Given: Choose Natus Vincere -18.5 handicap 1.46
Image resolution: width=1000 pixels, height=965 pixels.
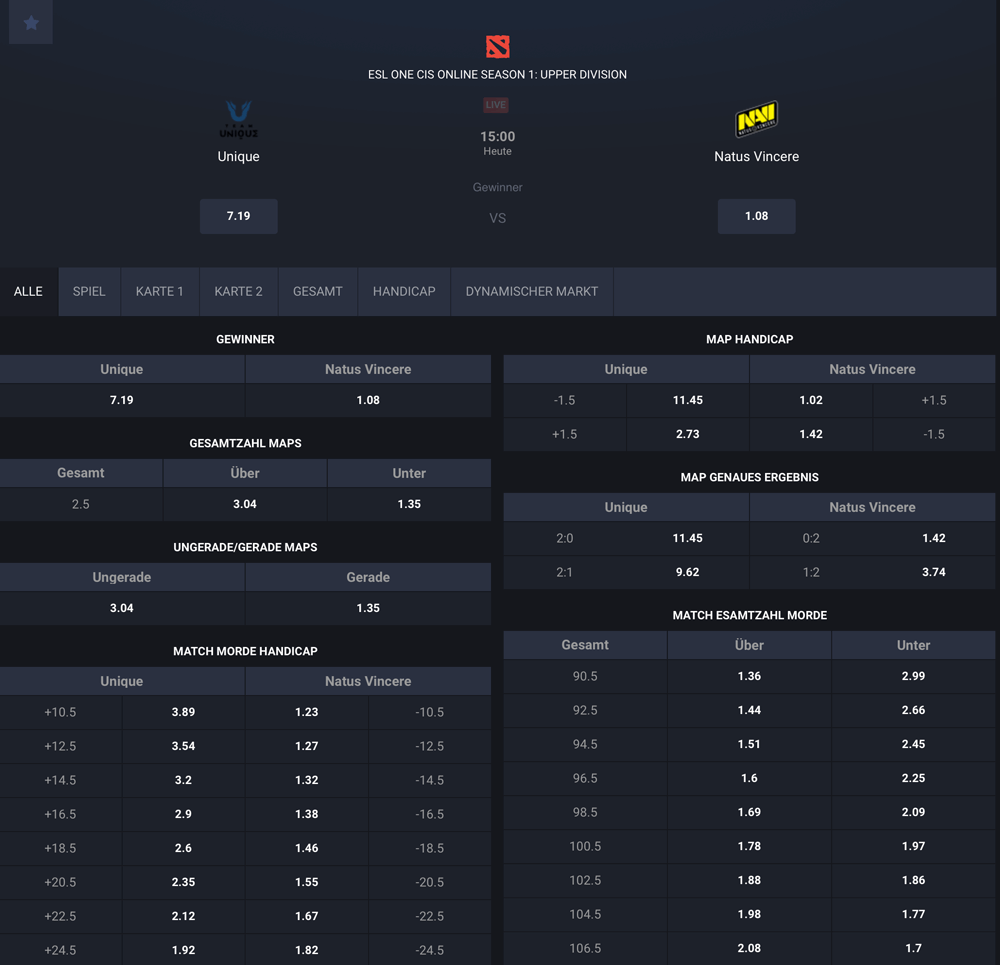Looking at the screenshot, I should [x=307, y=848].
